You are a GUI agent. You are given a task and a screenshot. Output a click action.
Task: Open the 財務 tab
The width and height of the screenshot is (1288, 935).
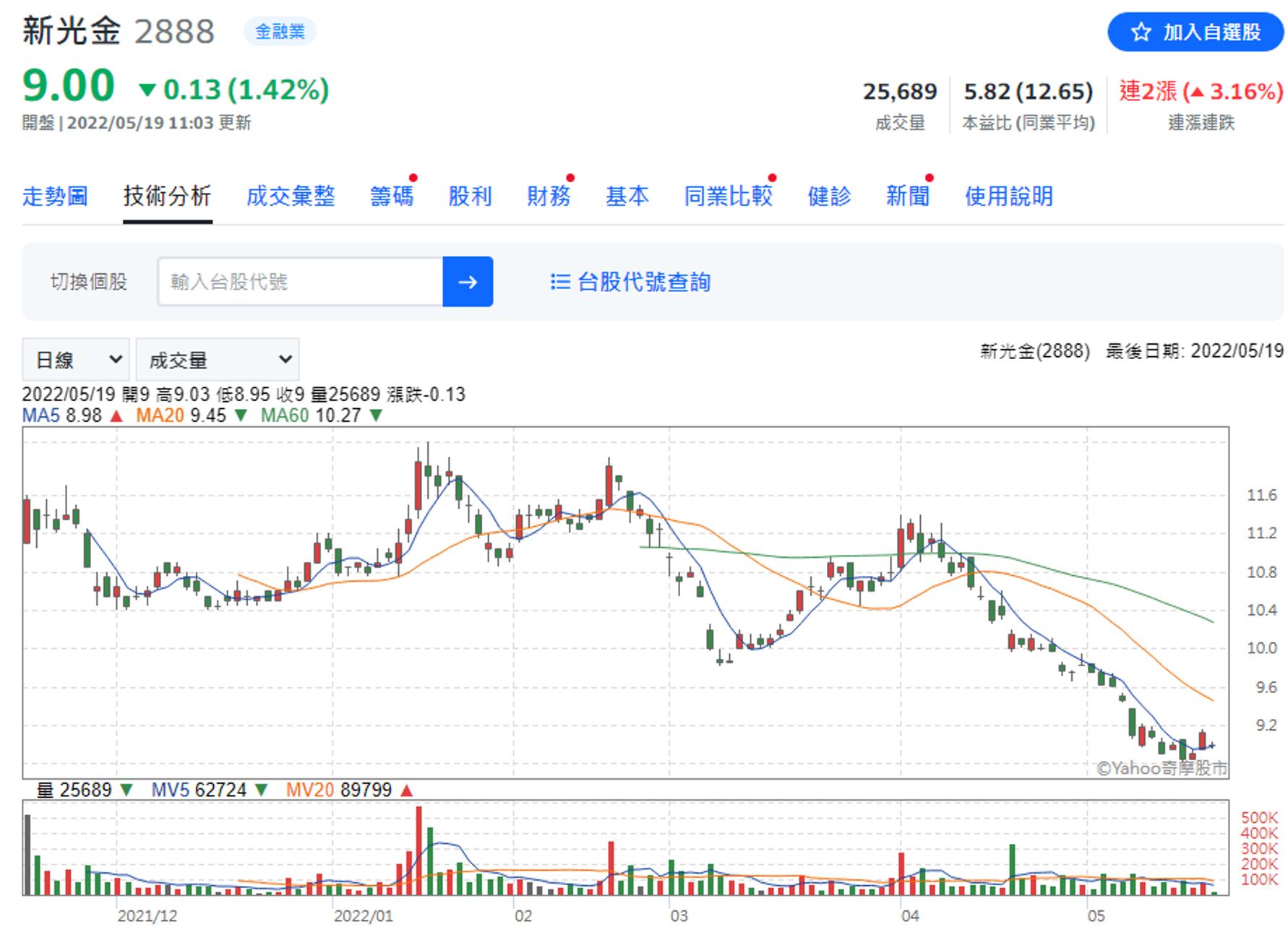(549, 196)
